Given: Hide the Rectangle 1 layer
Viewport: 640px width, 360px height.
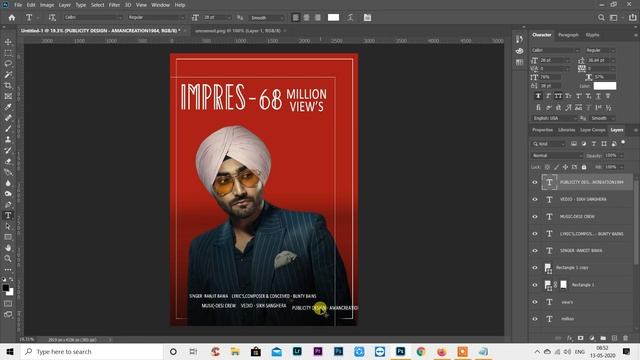Looking at the screenshot, I should click(535, 285).
